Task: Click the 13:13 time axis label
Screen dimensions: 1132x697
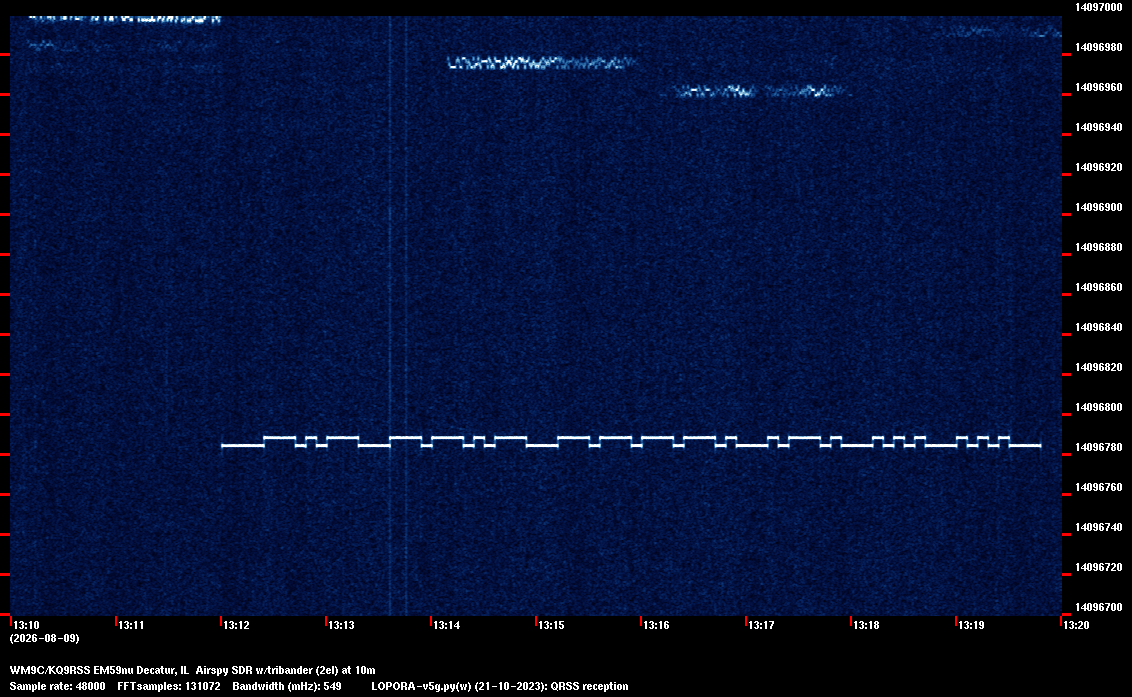Action: click(341, 625)
